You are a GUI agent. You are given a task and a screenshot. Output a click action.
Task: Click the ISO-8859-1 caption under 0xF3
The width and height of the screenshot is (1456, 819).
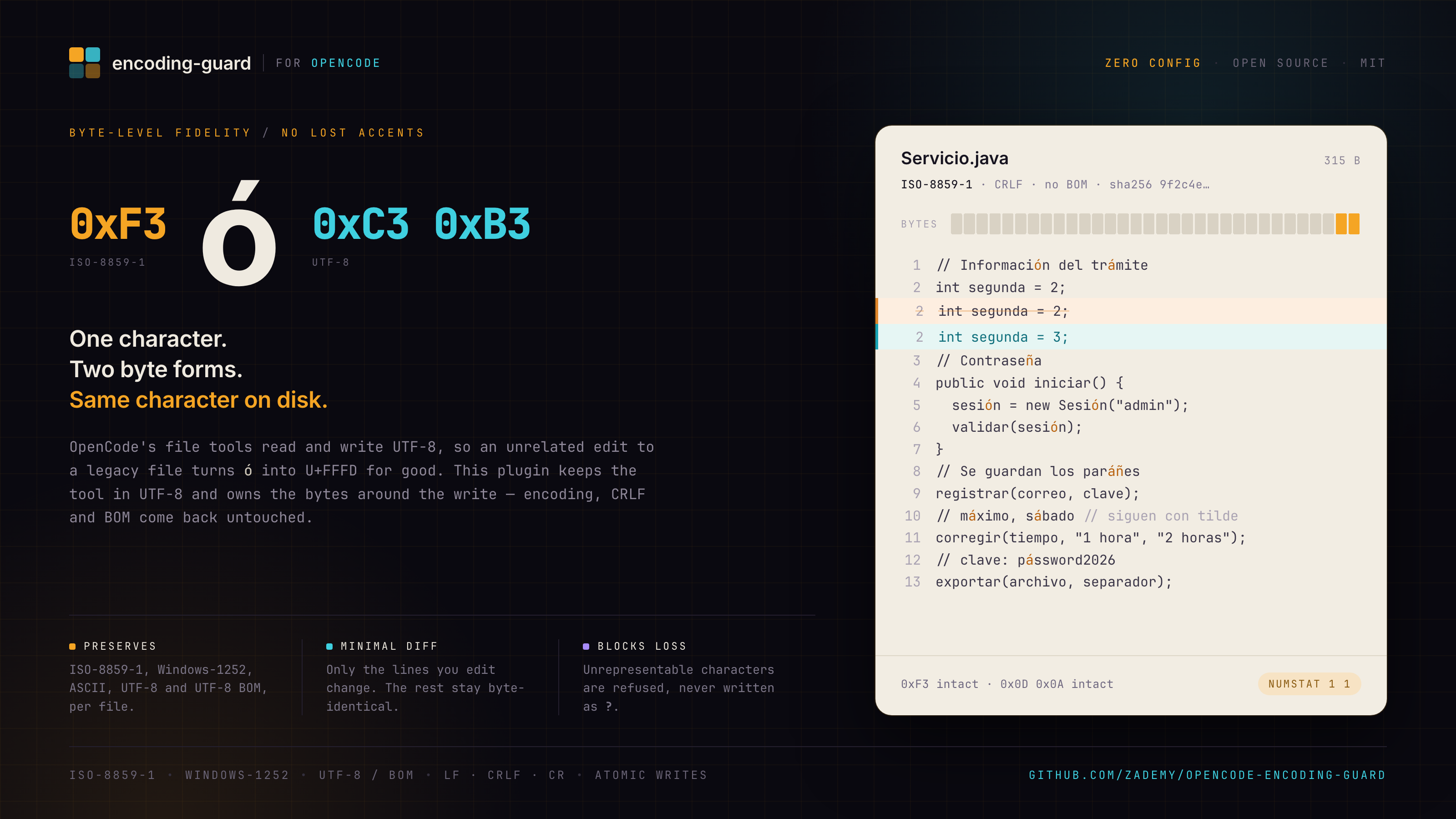(x=107, y=262)
